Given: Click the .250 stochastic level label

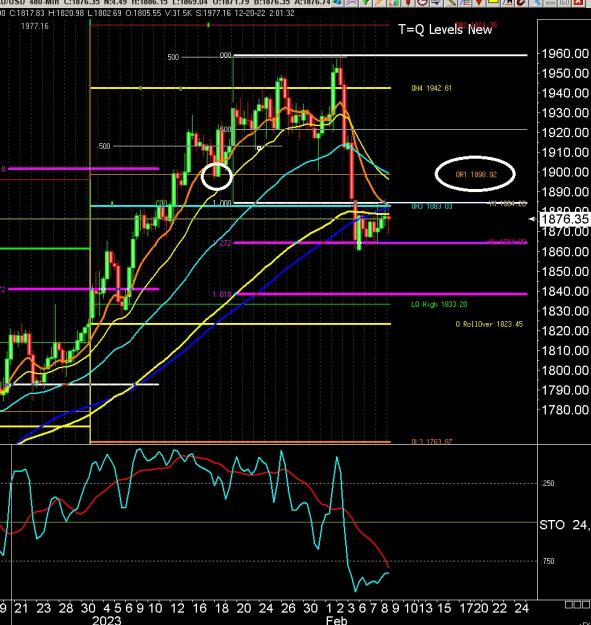Looking at the screenshot, I should click(548, 483).
